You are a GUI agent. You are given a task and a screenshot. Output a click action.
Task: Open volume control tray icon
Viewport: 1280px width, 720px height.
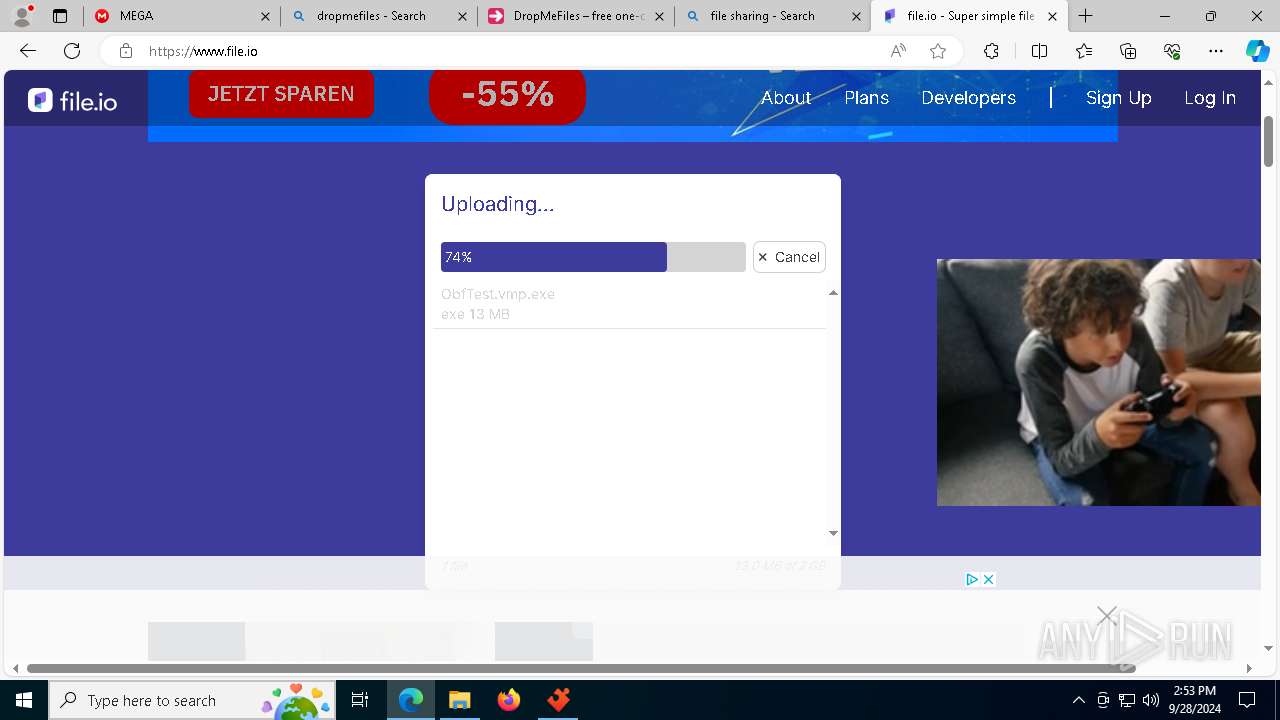click(1151, 700)
